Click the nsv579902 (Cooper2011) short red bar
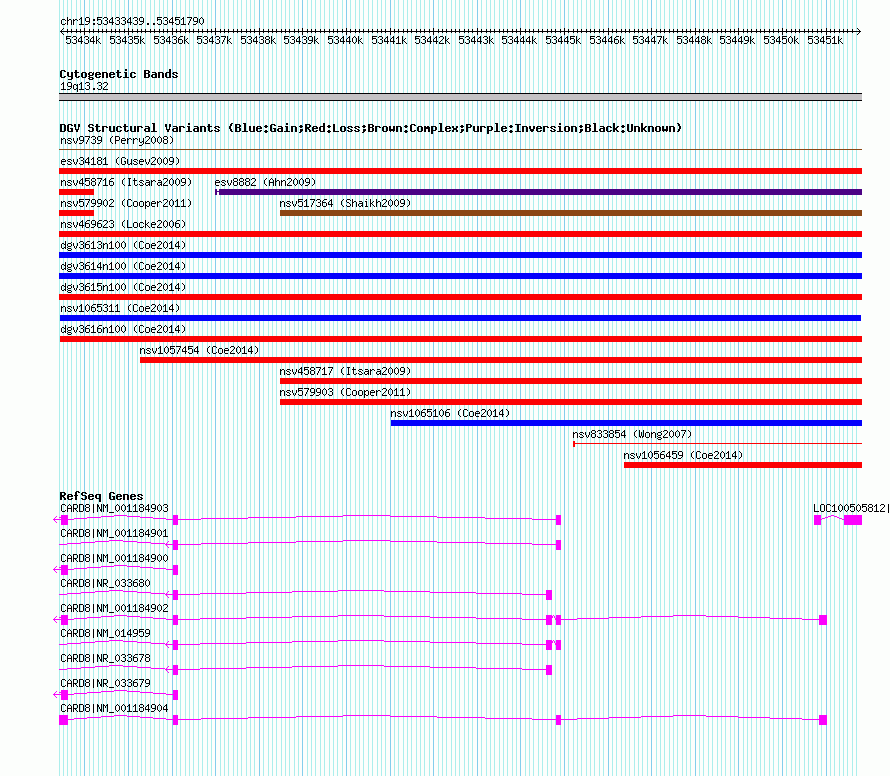 [76, 213]
